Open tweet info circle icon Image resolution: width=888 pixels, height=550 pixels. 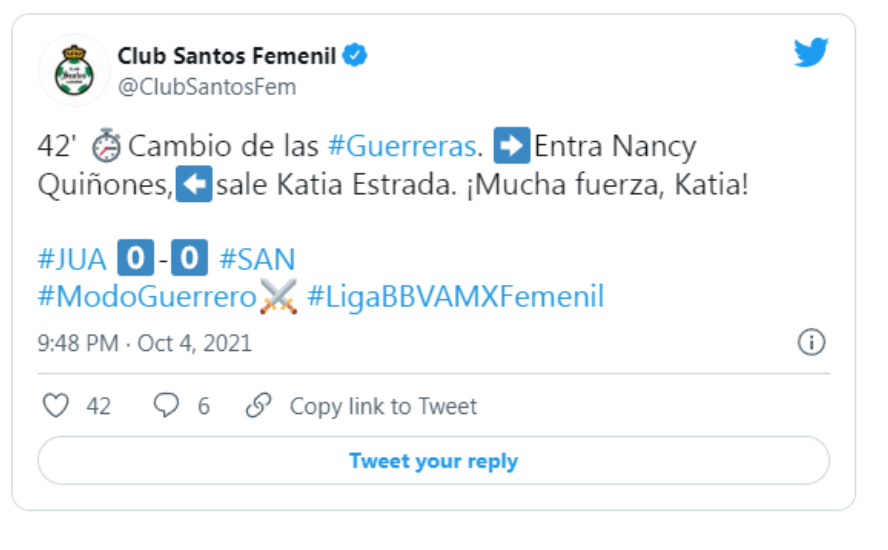coord(811,343)
